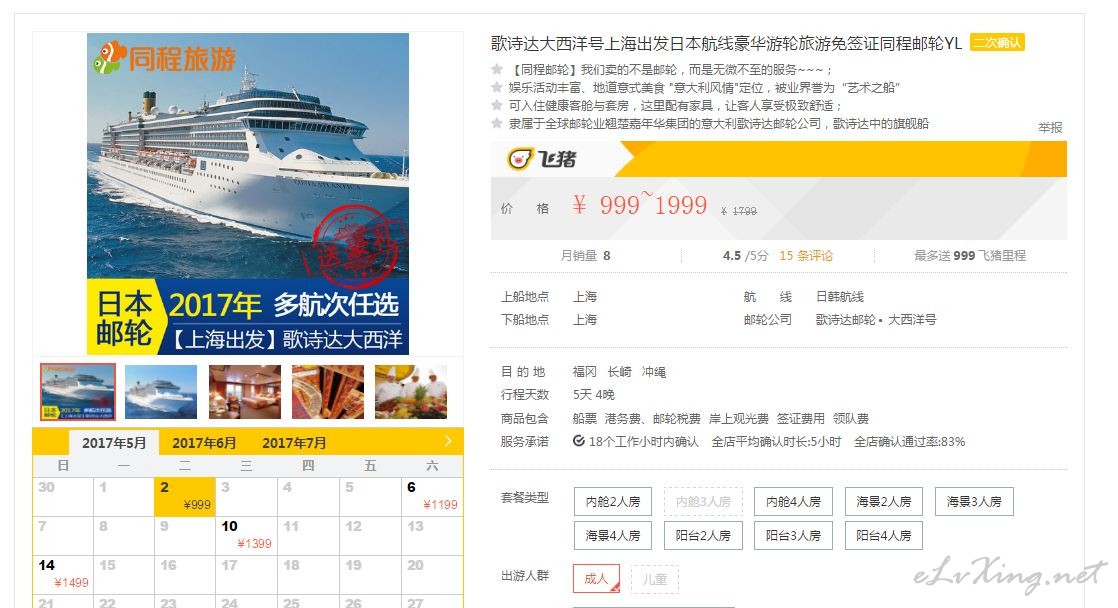This screenshot has height=608, width=1118.
Task: View the second ship thumbnail image
Action: [161, 391]
